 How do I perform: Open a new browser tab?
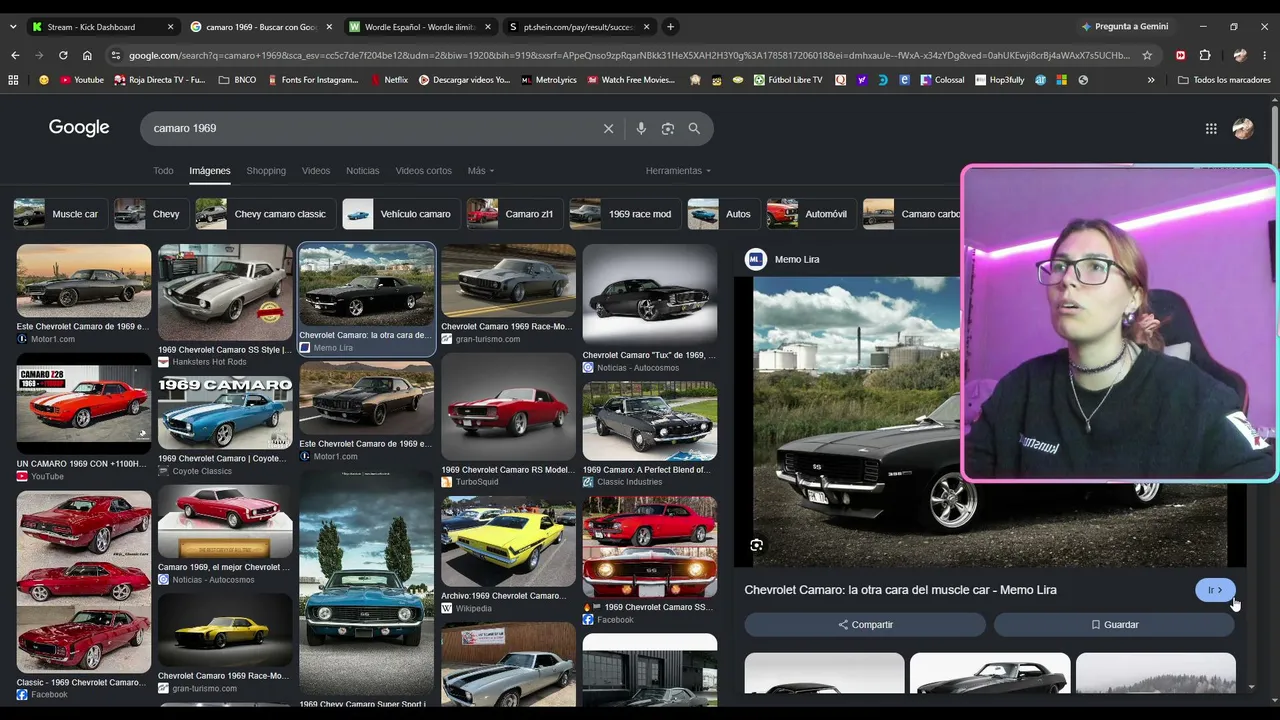[x=670, y=27]
